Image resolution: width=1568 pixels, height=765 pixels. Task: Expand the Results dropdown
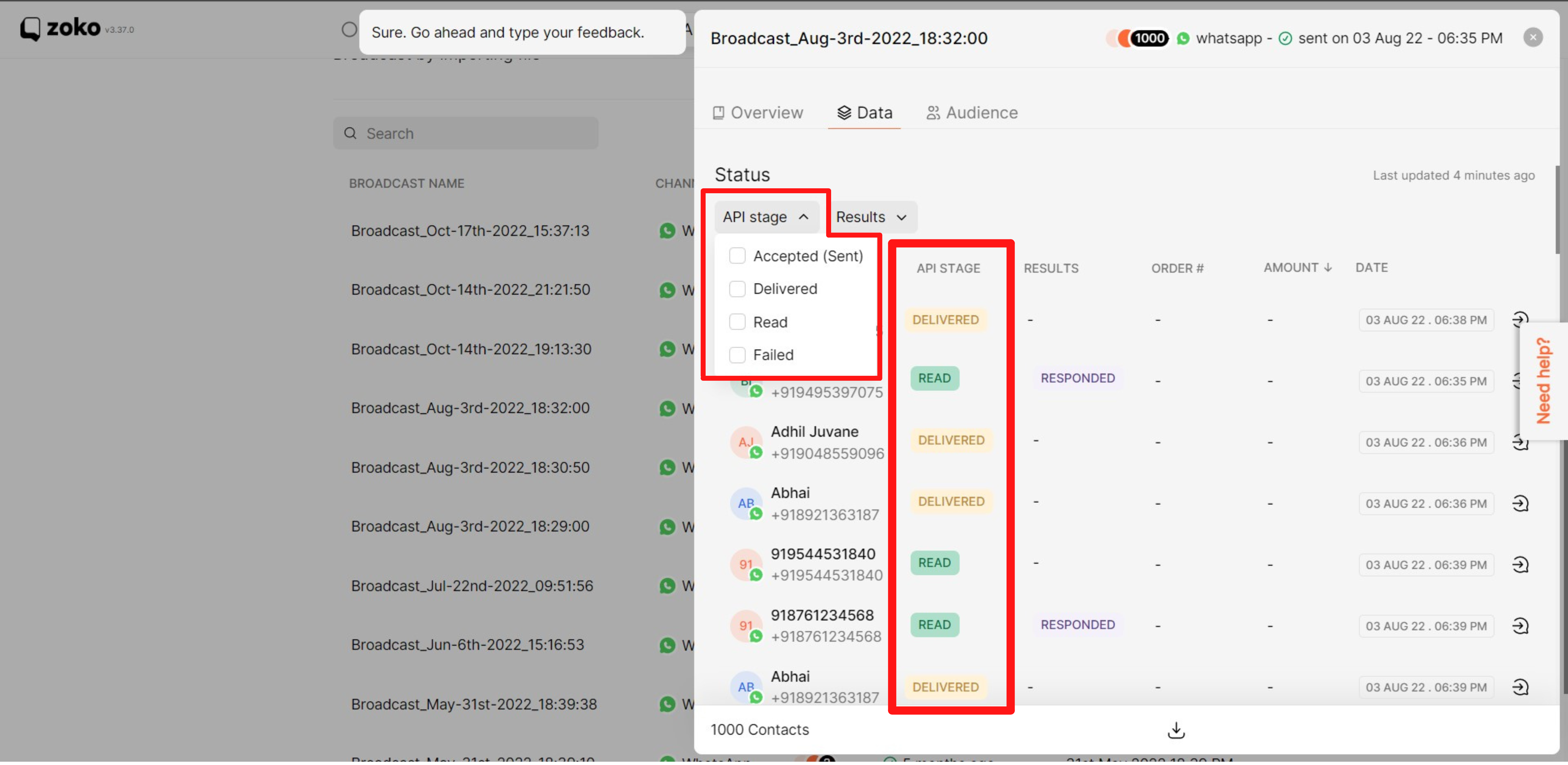[x=871, y=217]
